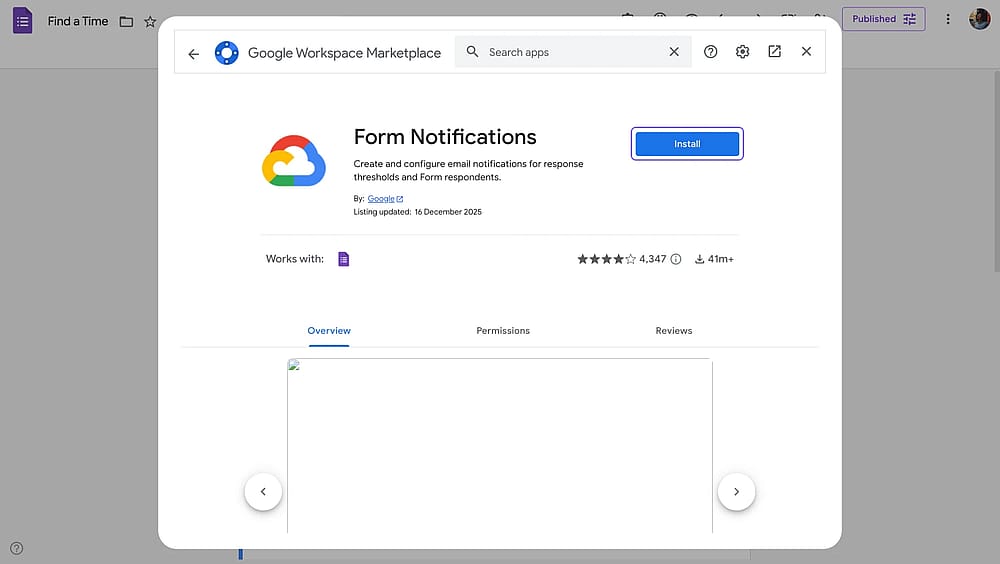Click the Listing updated date text
The width and height of the screenshot is (1000, 564).
[418, 212]
